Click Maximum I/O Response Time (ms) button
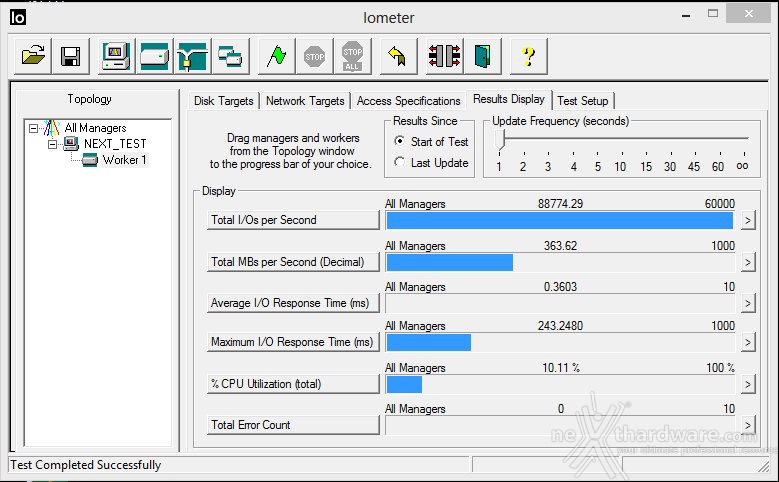The height and width of the screenshot is (482, 779). (x=293, y=342)
